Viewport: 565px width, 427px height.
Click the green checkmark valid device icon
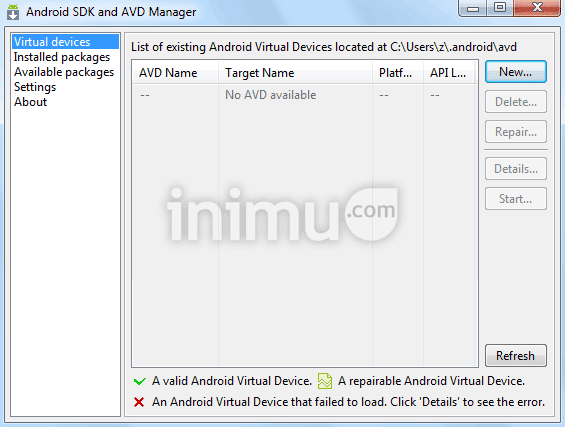tap(139, 381)
